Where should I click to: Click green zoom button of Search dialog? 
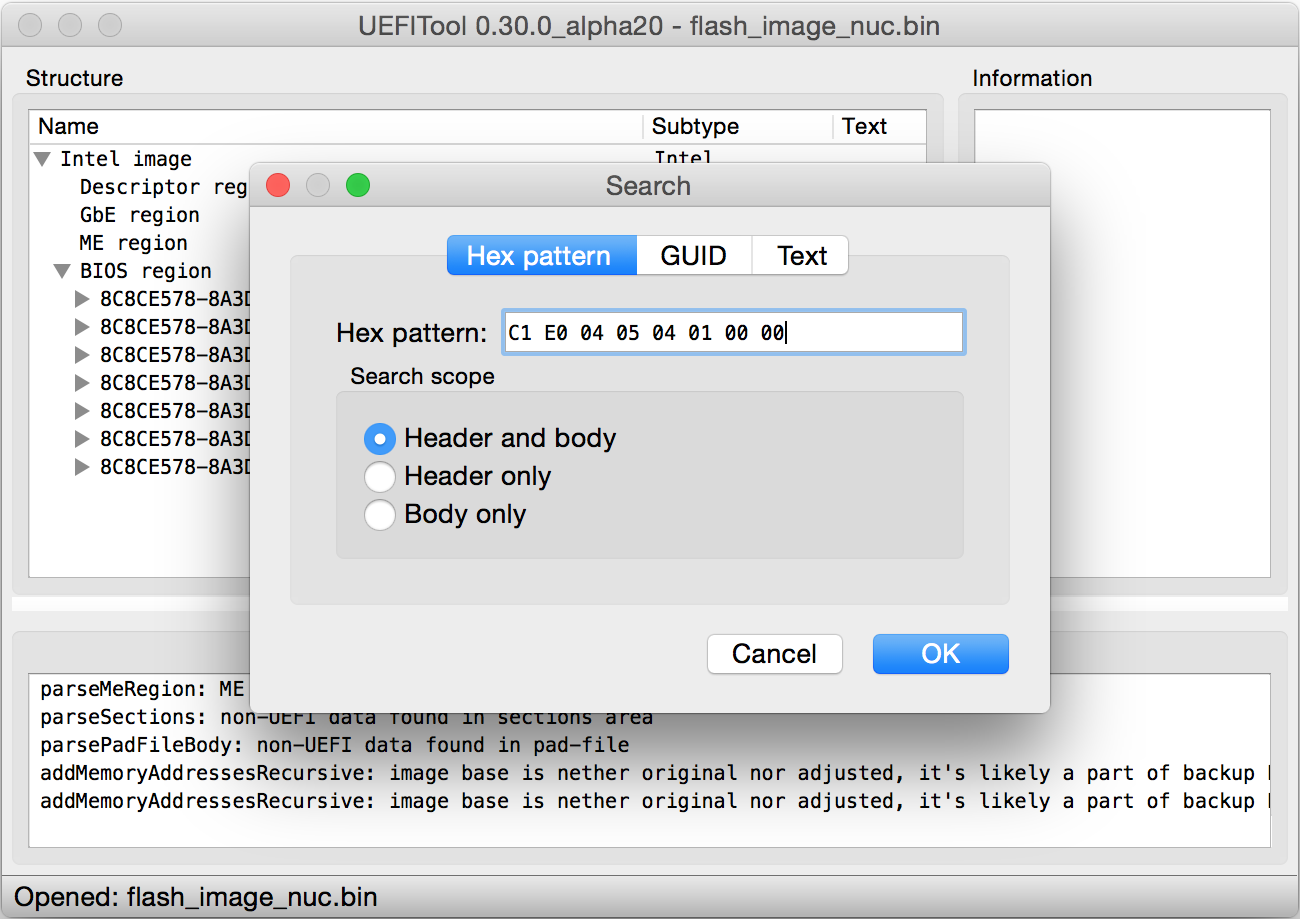[358, 185]
